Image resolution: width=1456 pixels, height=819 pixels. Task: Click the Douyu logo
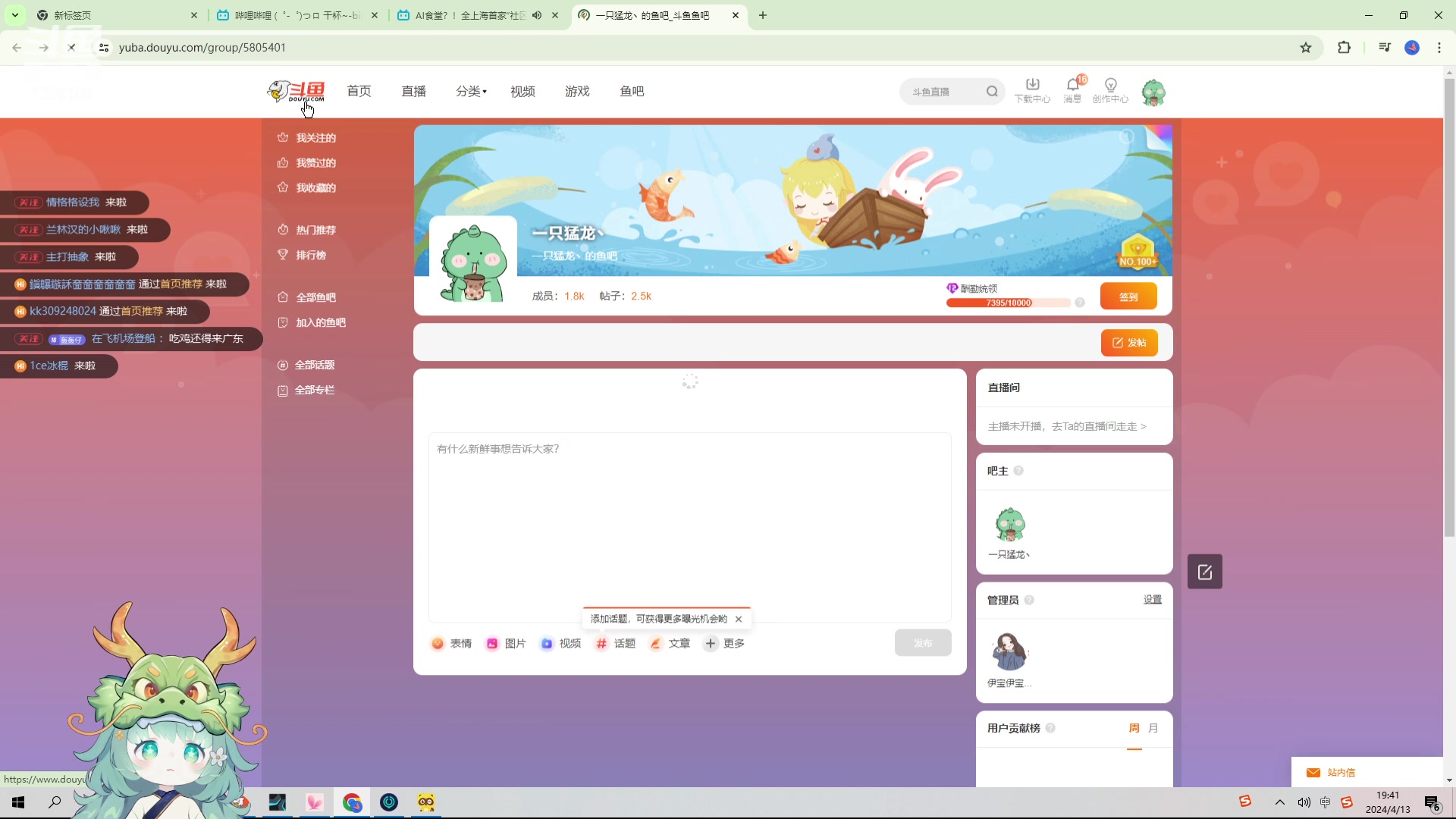click(x=296, y=90)
